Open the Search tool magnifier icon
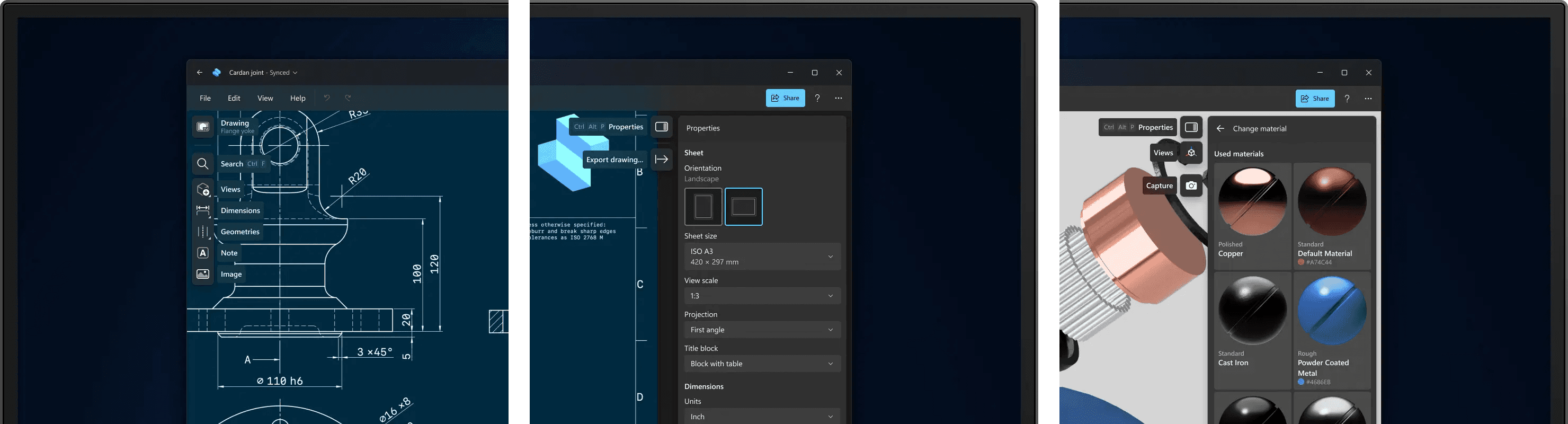Viewport: 1568px width, 424px height. pos(203,164)
